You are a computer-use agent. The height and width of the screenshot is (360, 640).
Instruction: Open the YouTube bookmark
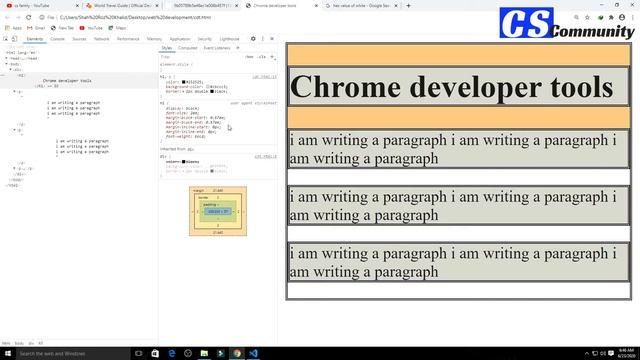pos(91,28)
